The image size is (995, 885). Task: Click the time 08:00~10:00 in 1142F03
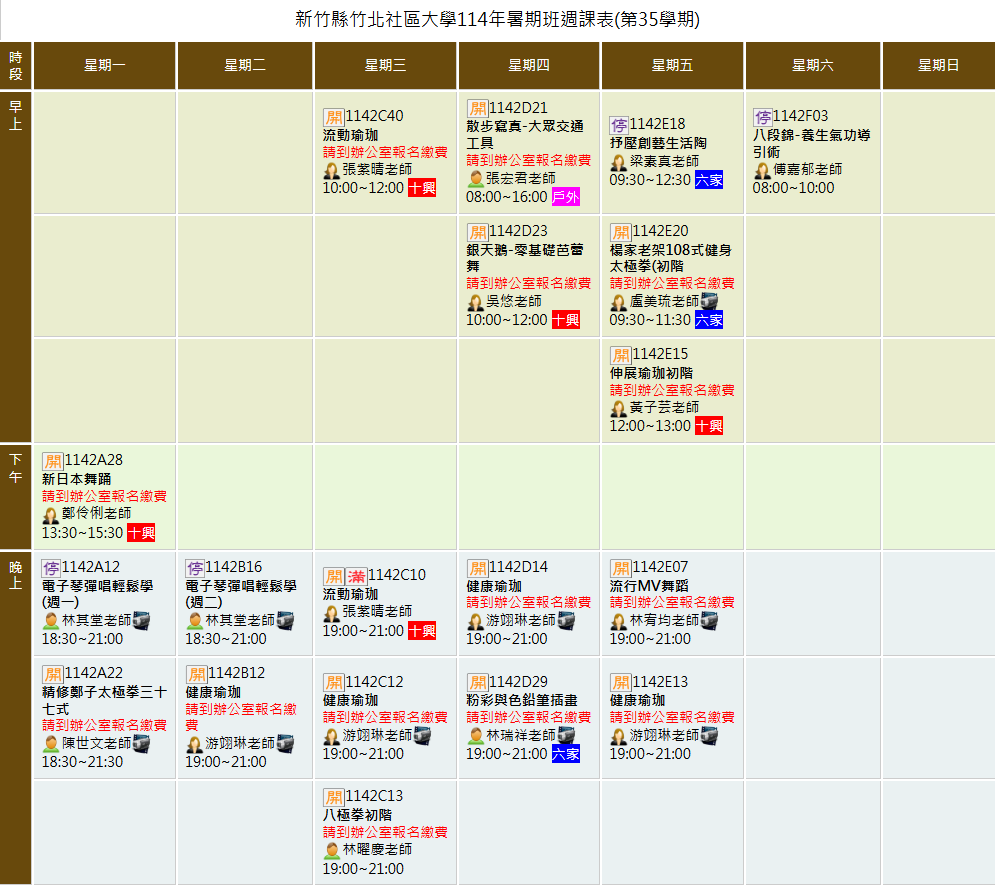coord(793,188)
